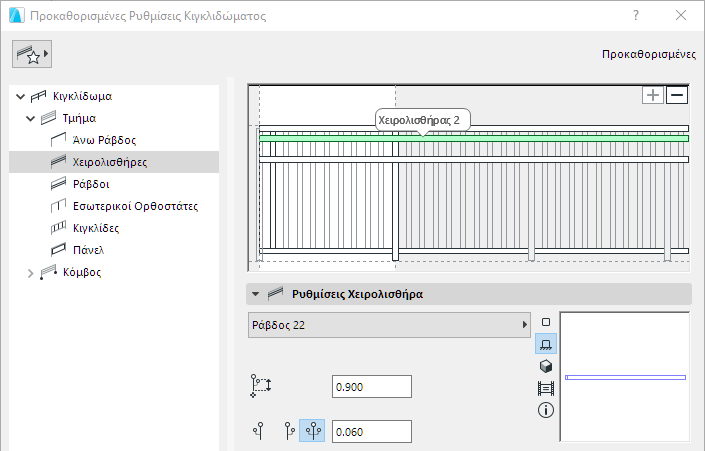This screenshot has height=451, width=705.
Task: Open the railing favorites star button
Action: pos(32,55)
